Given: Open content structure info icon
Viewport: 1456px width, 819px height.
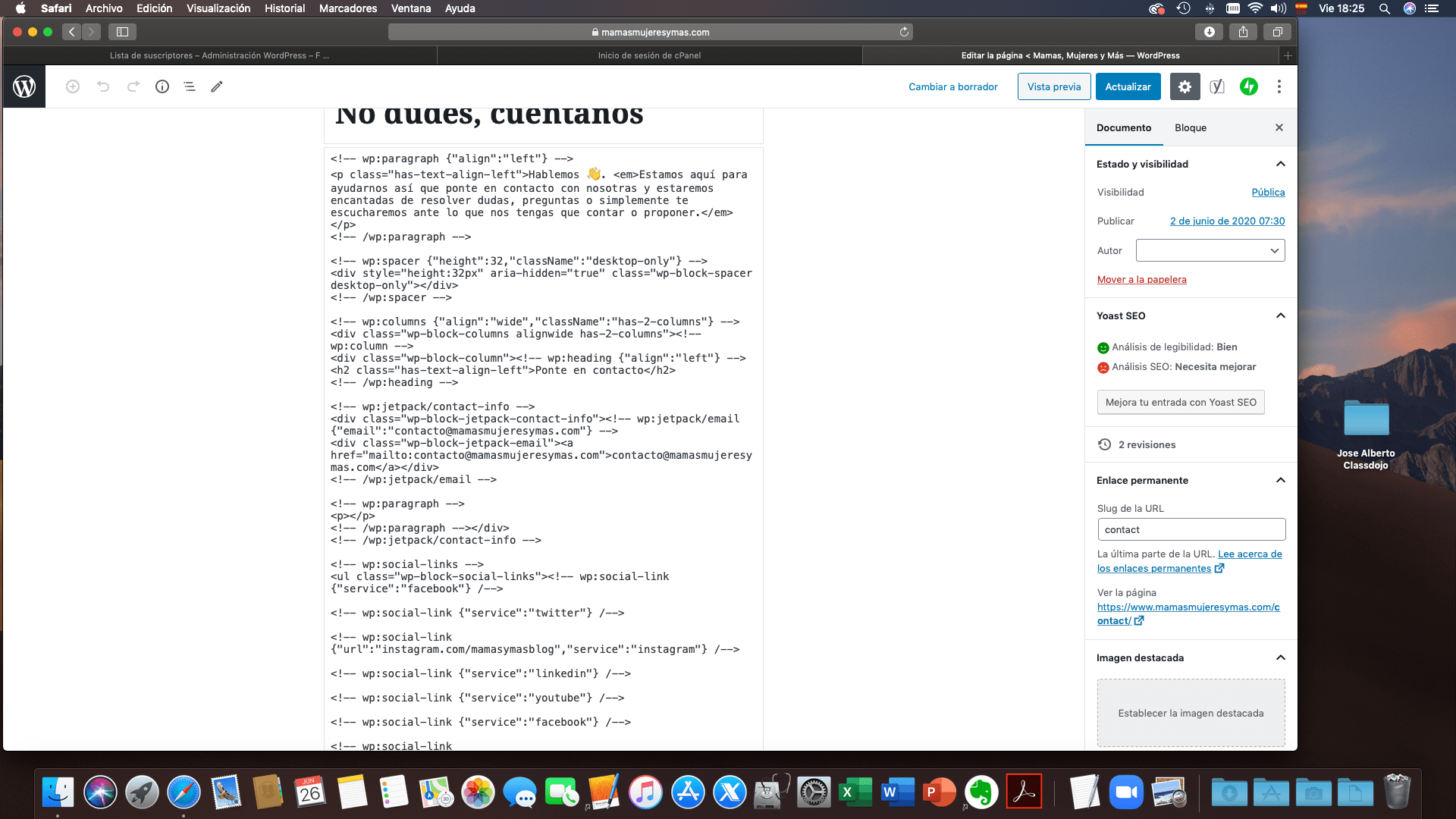Looking at the screenshot, I should tap(162, 86).
